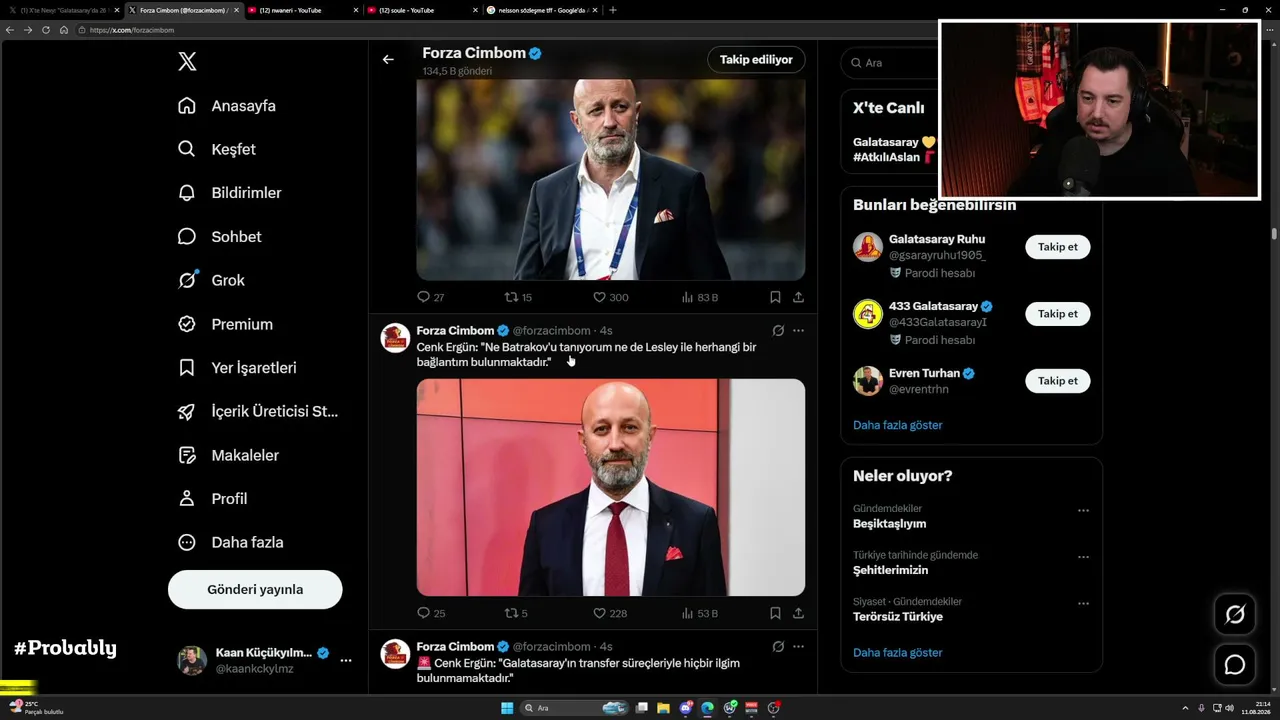Open Grok from the sidebar
The image size is (1280, 720).
[211, 280]
